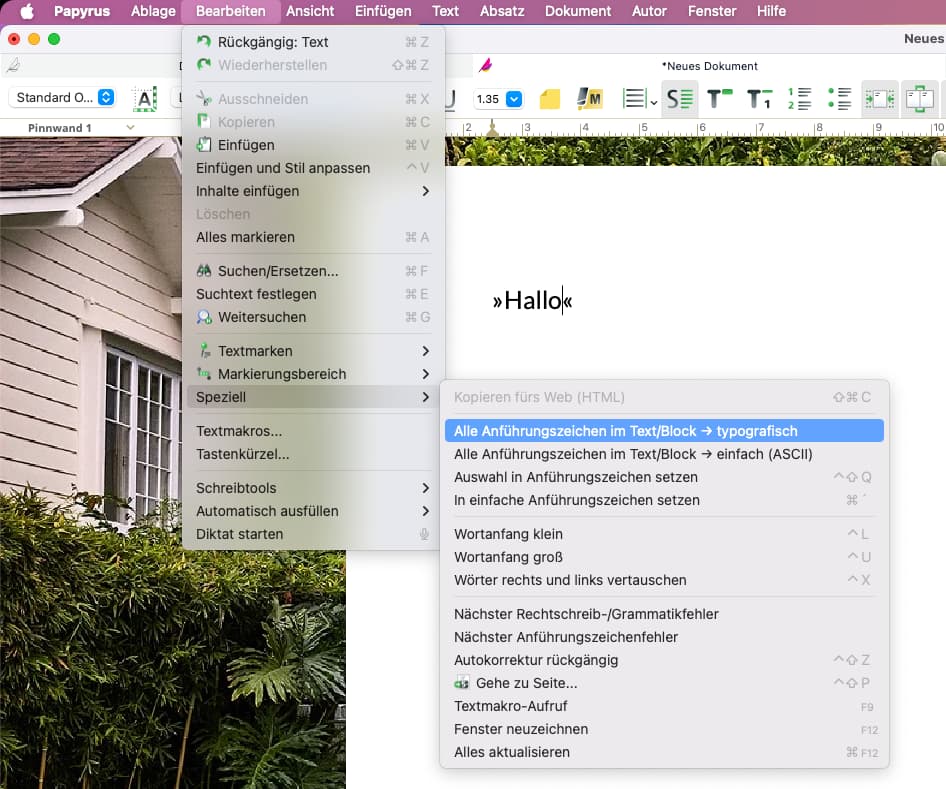Apply numbered list formatting
The width and height of the screenshot is (946, 789).
pos(799,99)
